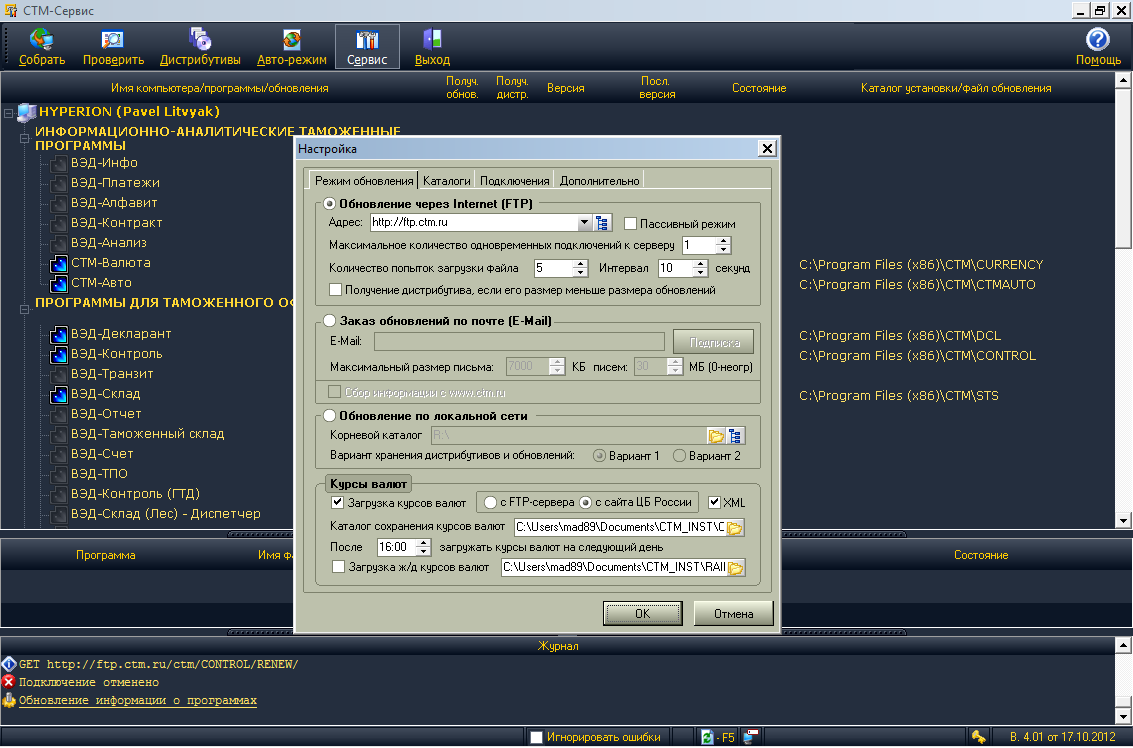Click the СТМ-Валюта program icon
Screen dimensions: 1133x748
[59, 264]
